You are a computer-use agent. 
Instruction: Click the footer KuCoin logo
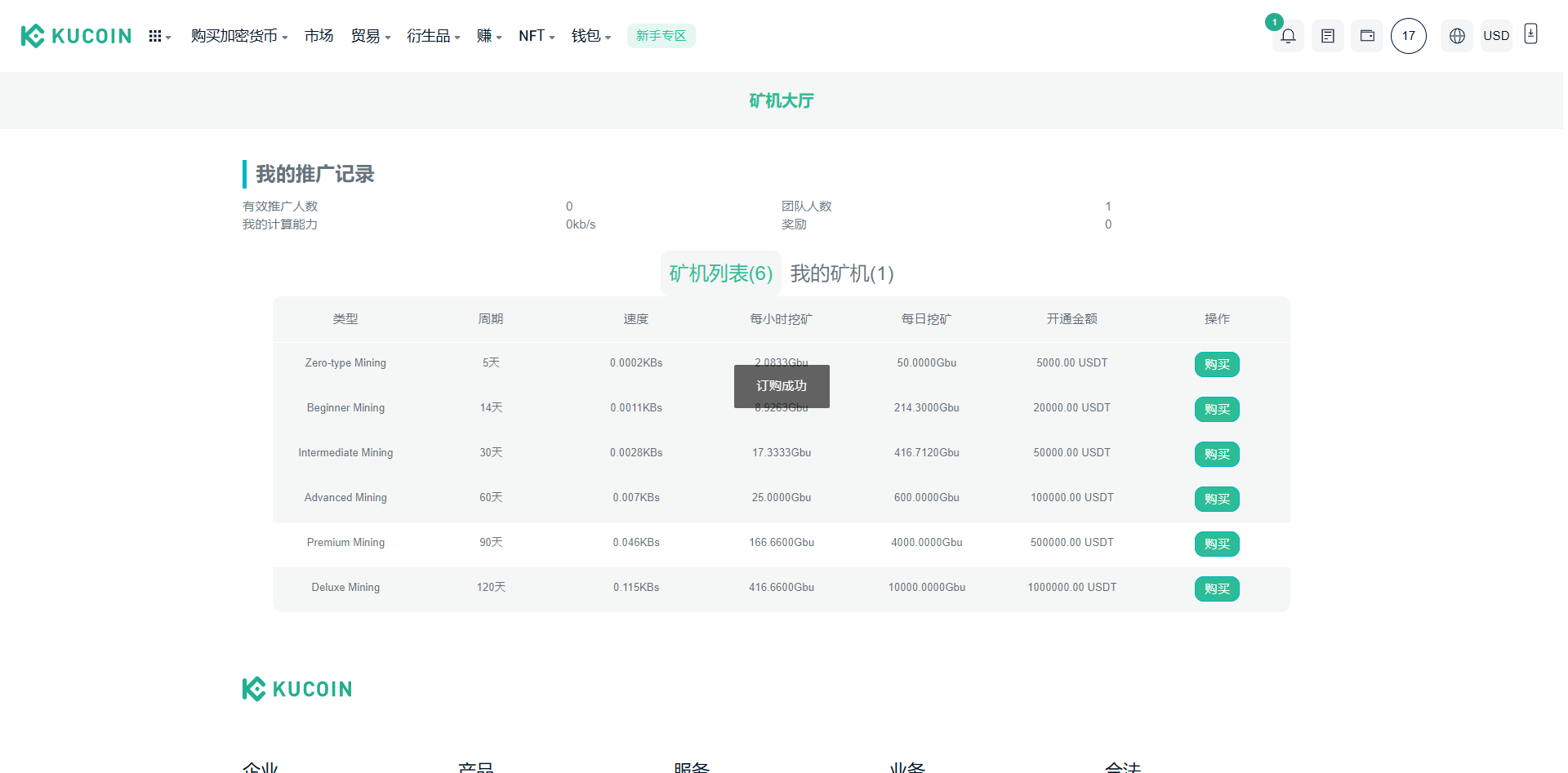(297, 689)
